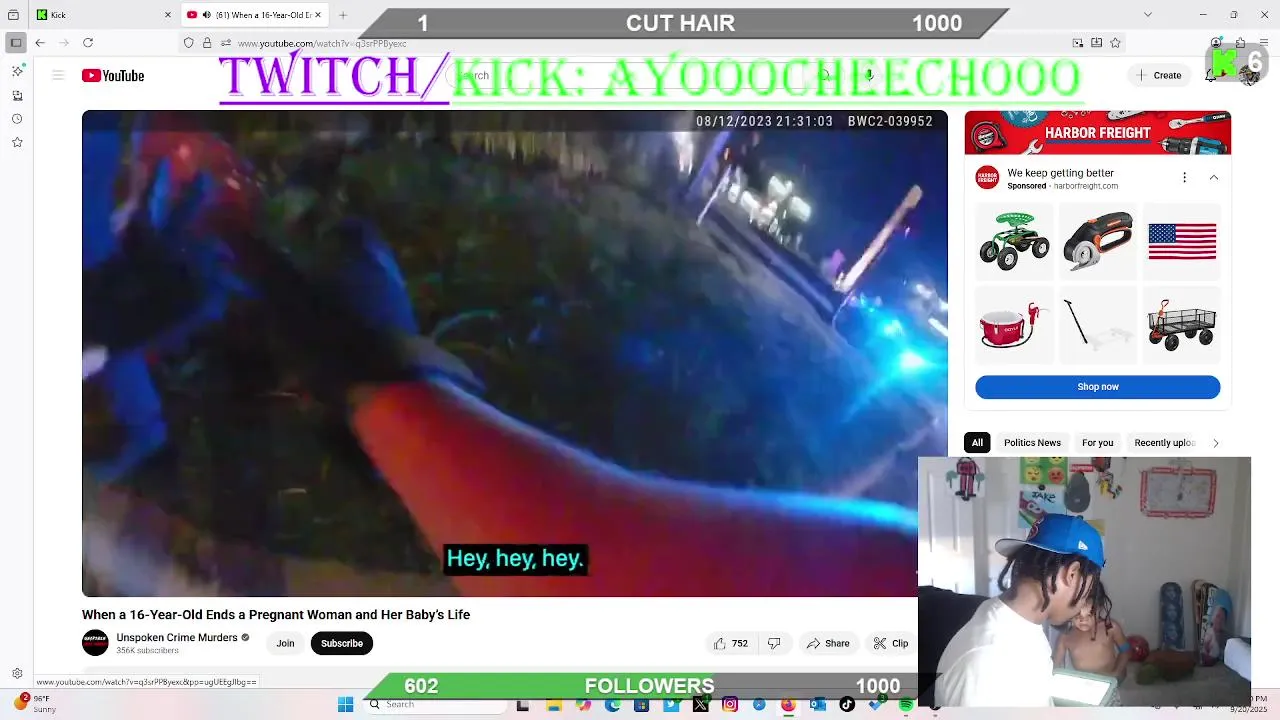The width and height of the screenshot is (1280, 720).
Task: Dislike the video
Action: coord(774,643)
